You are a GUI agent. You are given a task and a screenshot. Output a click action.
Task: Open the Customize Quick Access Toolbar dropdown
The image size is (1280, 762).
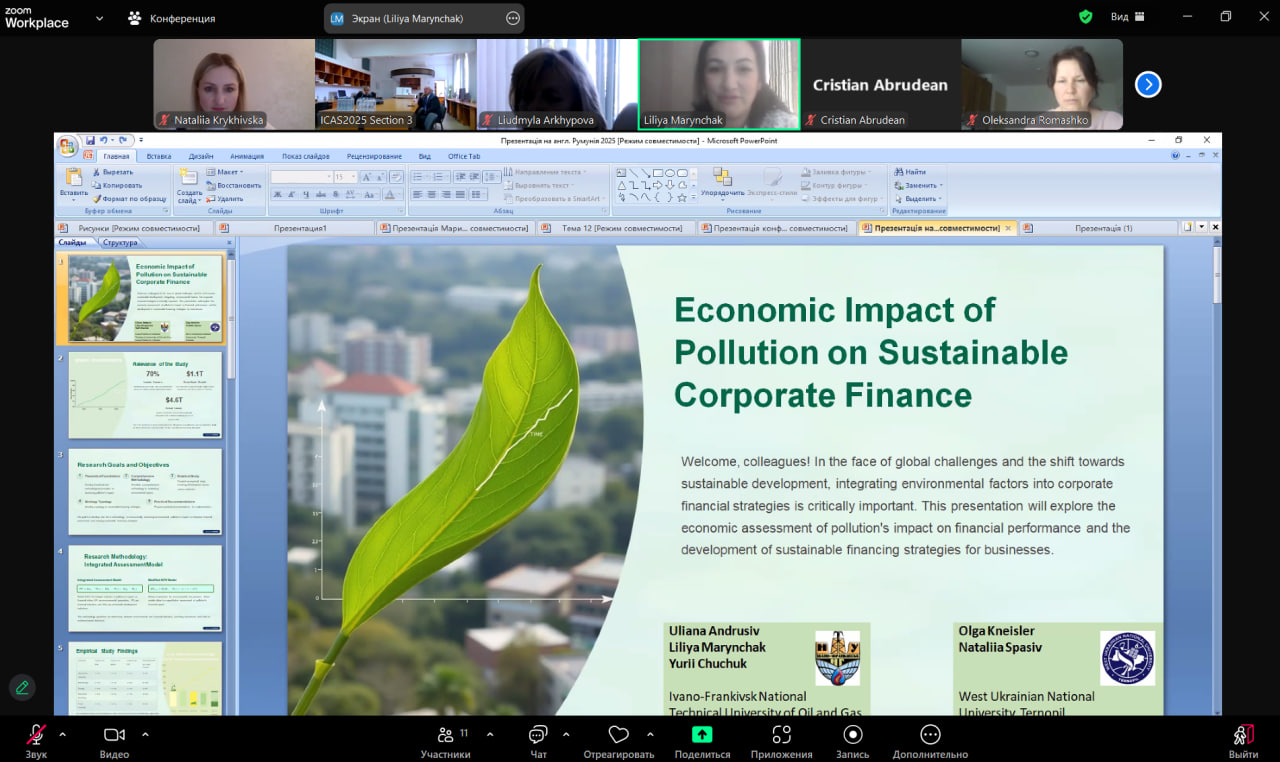tap(141, 140)
